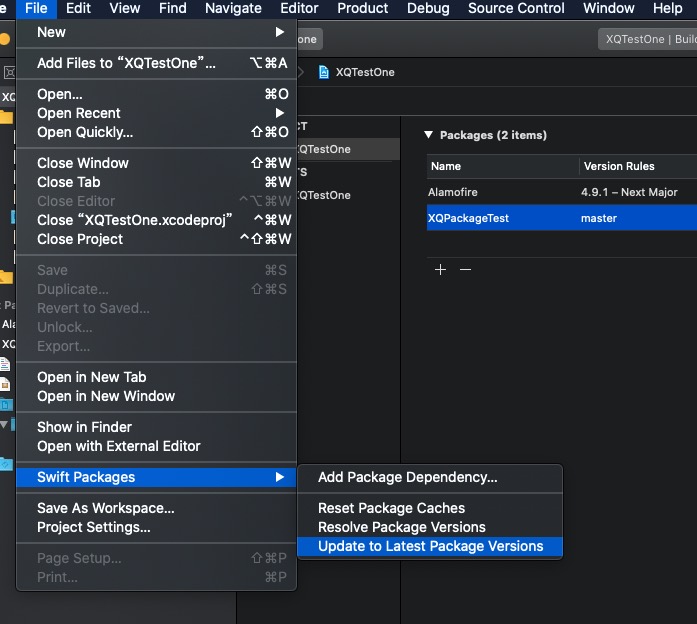Screen dimensions: 697x624
Task: Click the Name column header
Action: [503, 166]
